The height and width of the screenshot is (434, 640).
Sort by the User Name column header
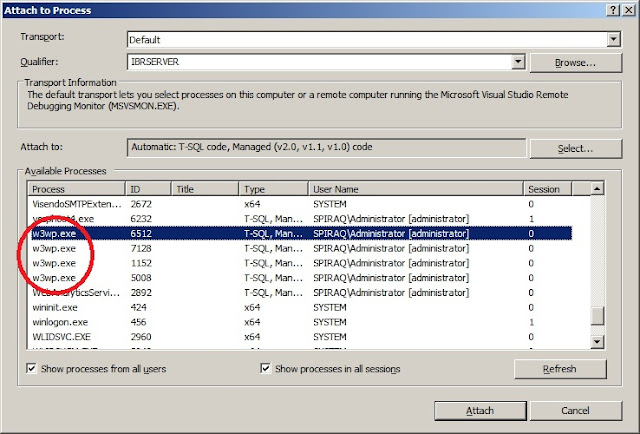point(416,189)
